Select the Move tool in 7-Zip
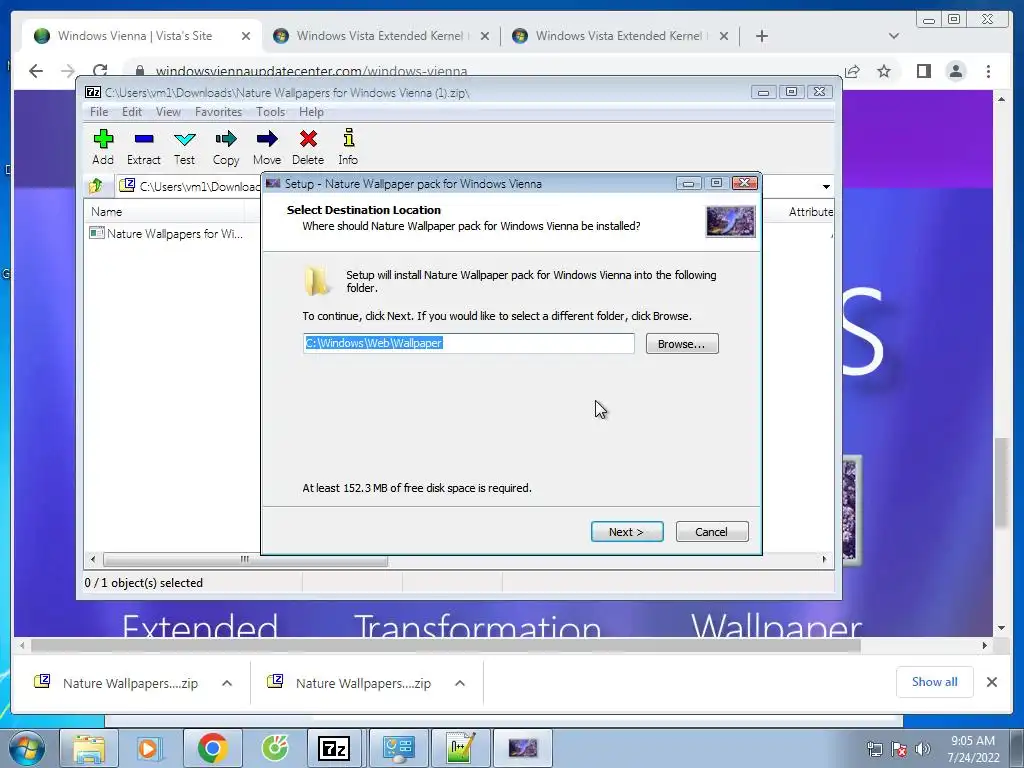Screen dimensions: 1024x768 point(267,147)
